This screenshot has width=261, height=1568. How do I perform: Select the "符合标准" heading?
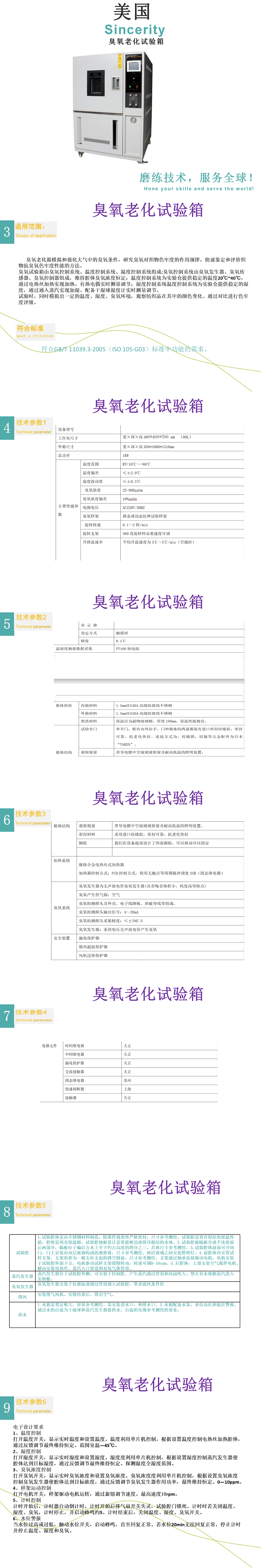[x=30, y=328]
